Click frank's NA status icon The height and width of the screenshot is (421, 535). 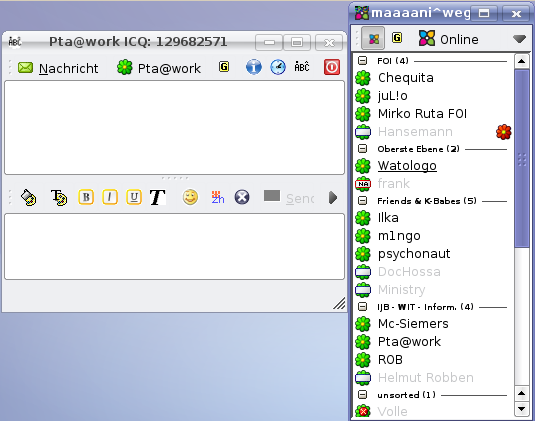pos(363,184)
